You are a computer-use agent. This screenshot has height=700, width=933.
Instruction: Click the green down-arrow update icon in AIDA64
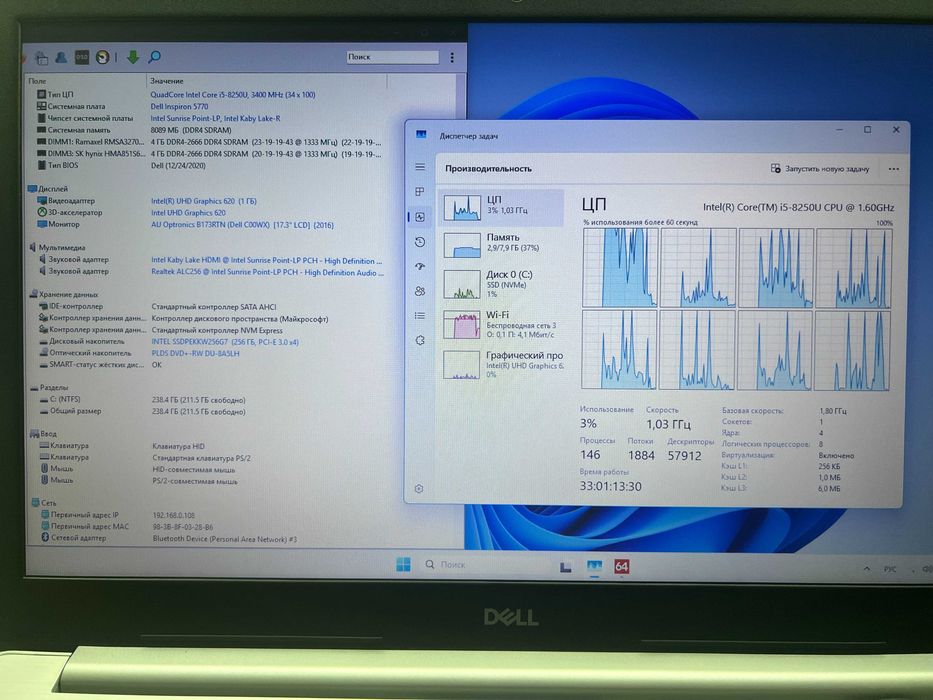point(133,57)
